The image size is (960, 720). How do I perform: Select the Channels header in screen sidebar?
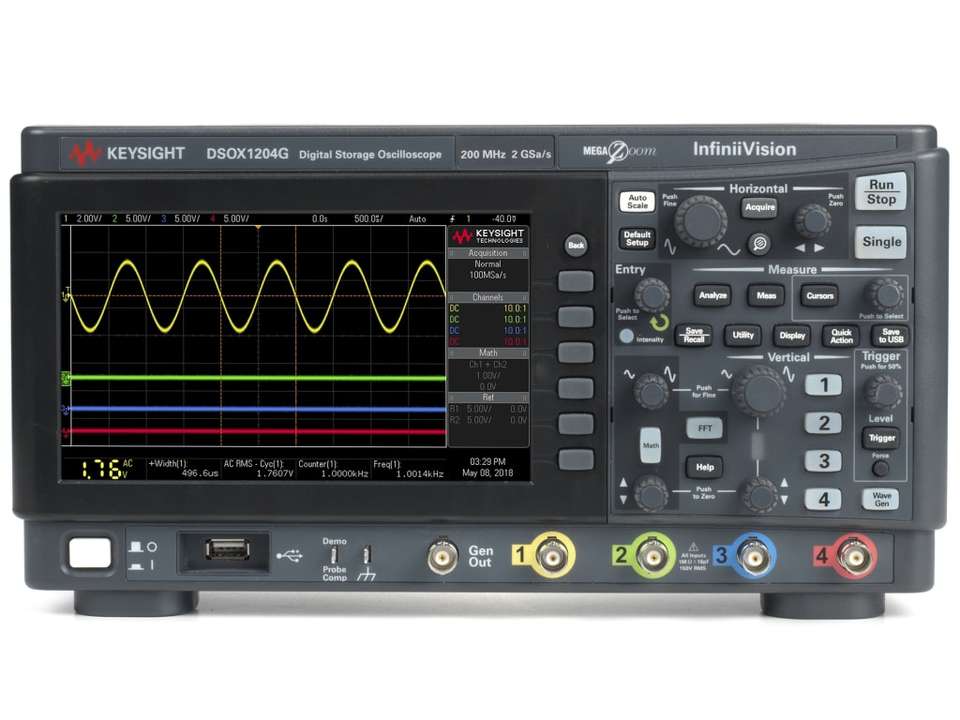(488, 298)
